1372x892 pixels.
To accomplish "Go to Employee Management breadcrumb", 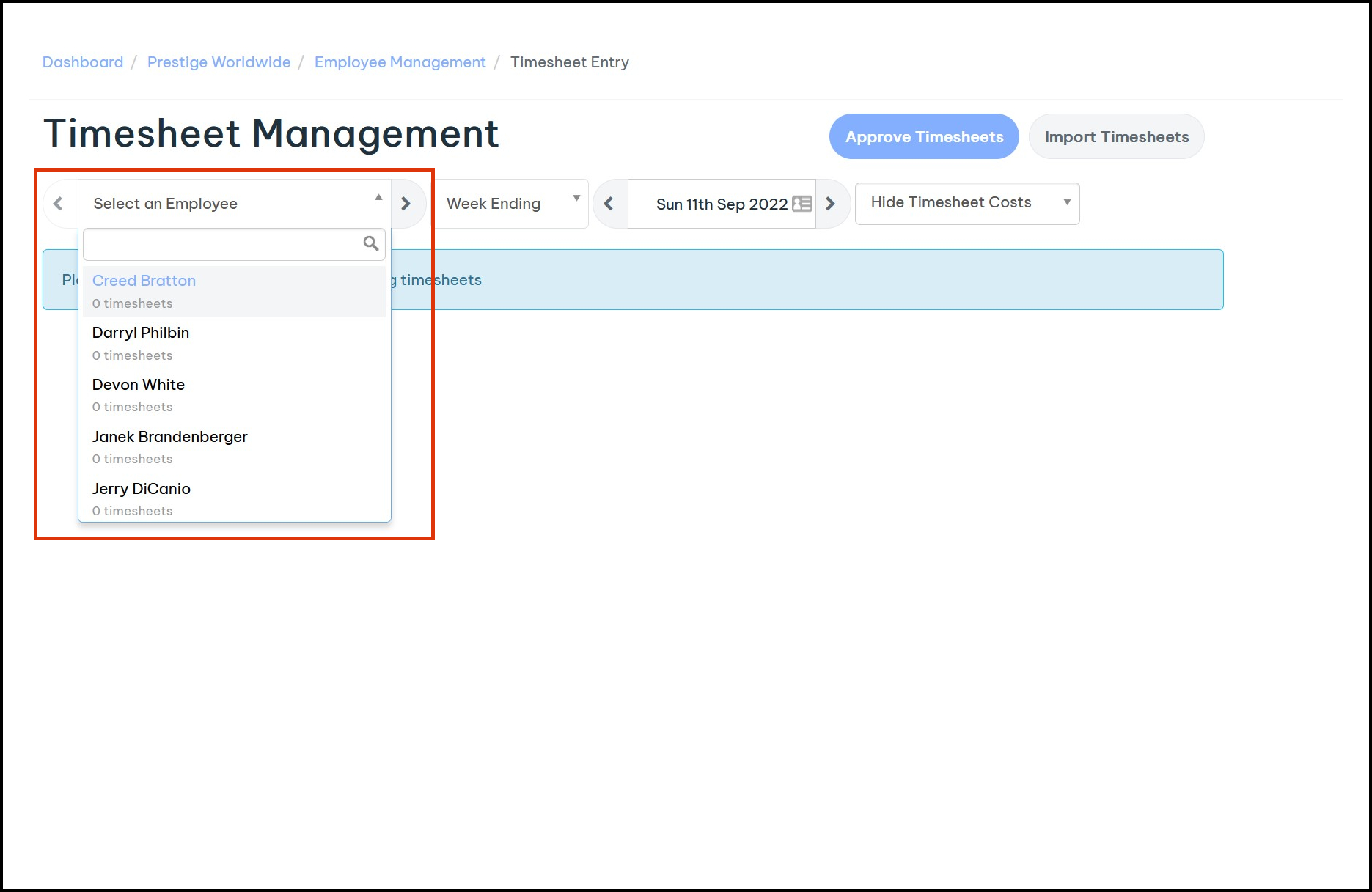I will click(x=400, y=62).
